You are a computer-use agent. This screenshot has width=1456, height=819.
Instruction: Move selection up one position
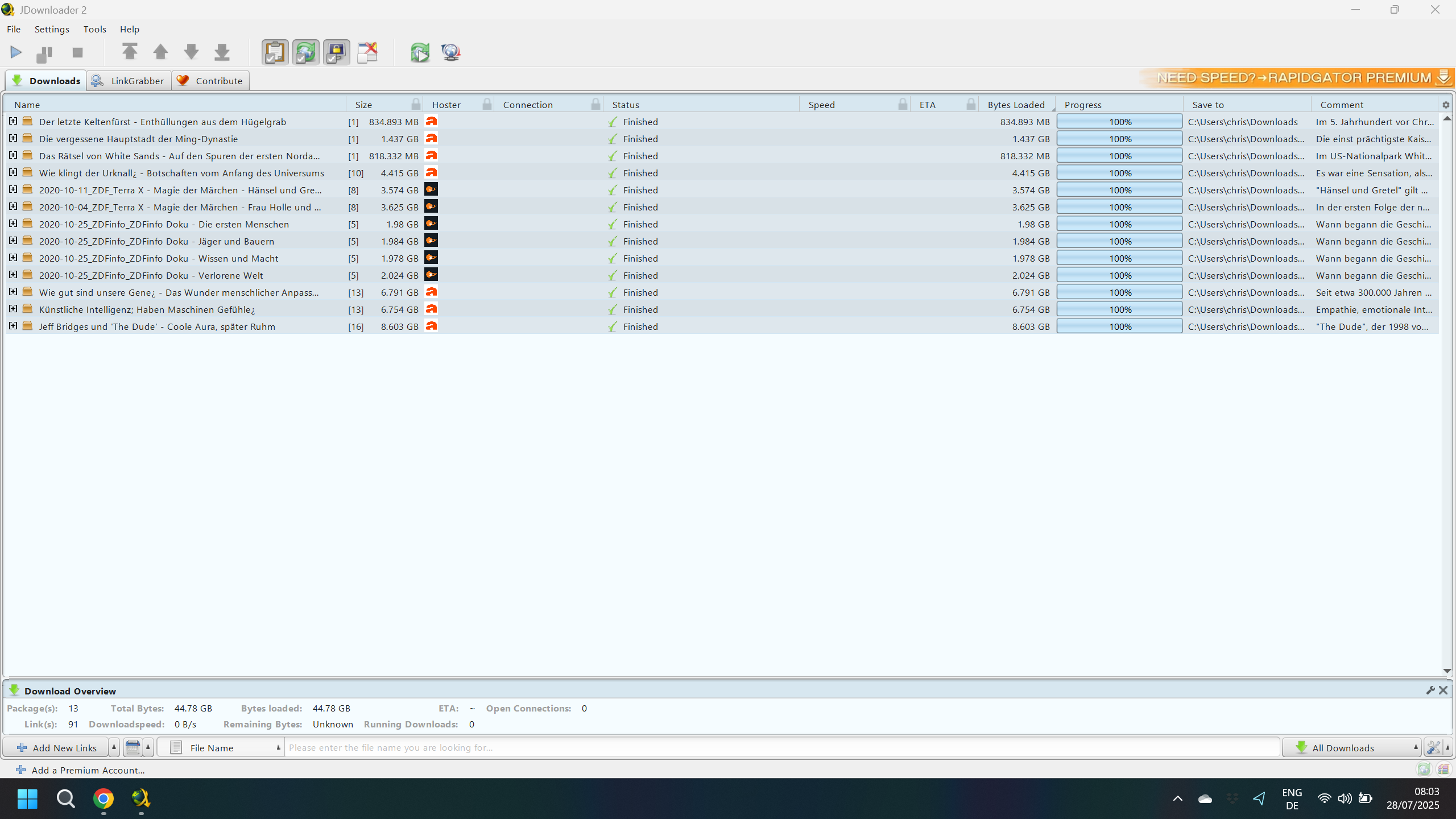tap(160, 52)
